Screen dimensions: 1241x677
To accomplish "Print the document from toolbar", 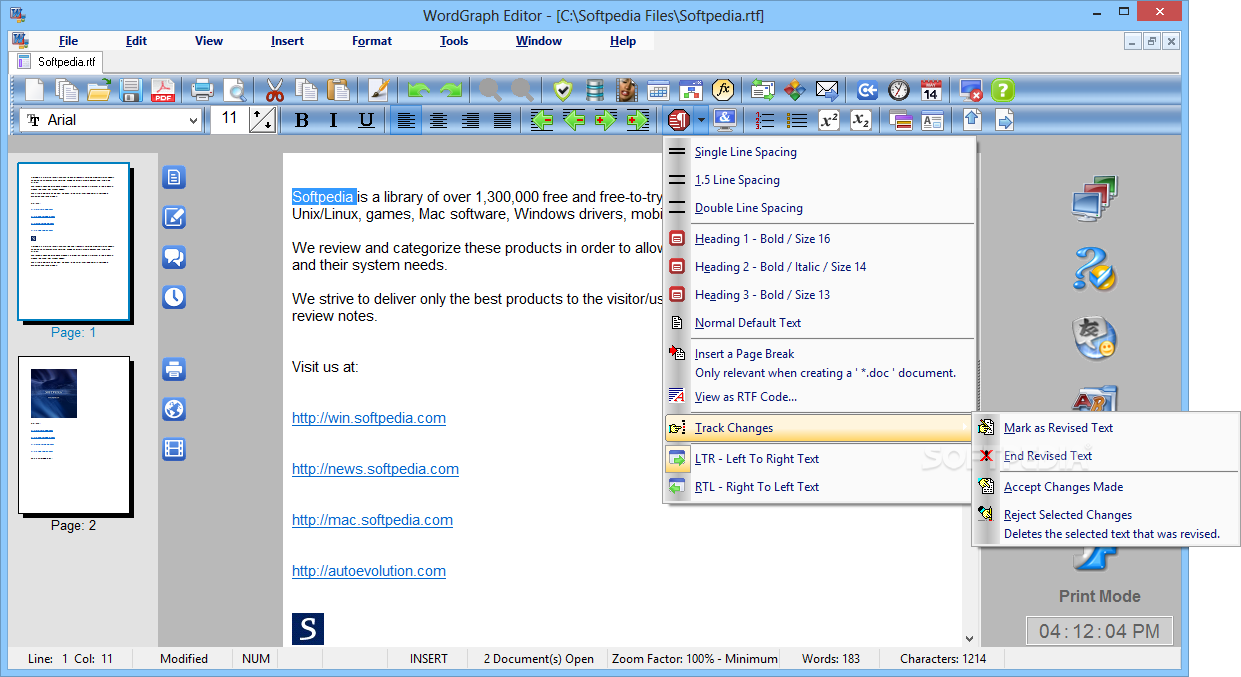I will [203, 90].
